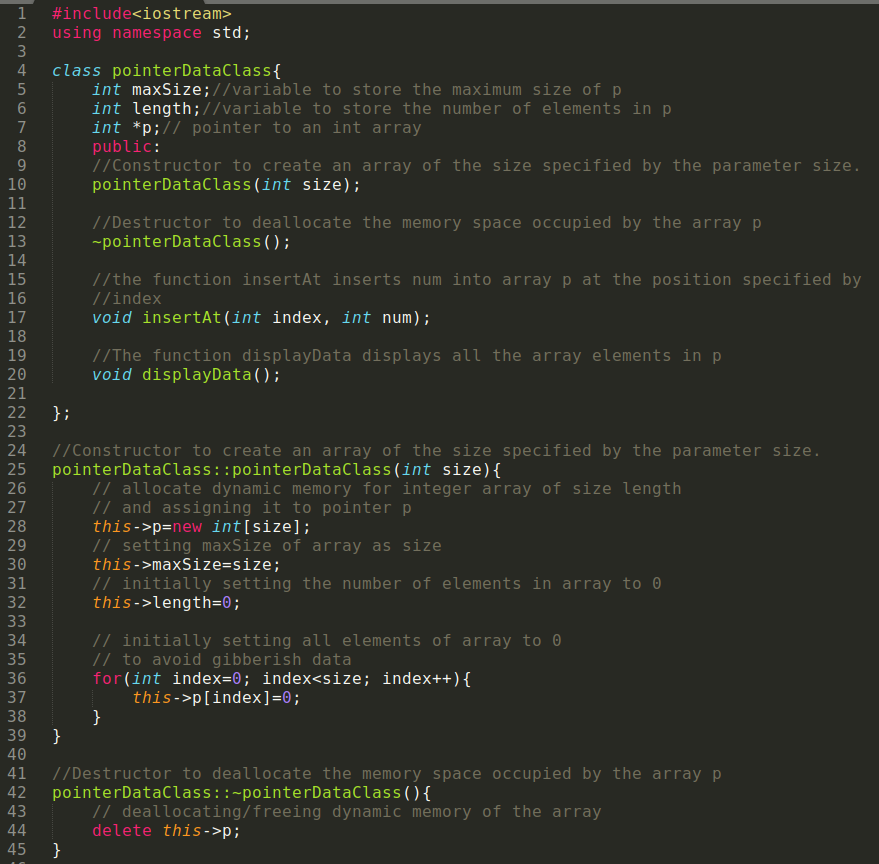Click the closing '};' of the class
This screenshot has height=864, width=879.
pos(61,413)
